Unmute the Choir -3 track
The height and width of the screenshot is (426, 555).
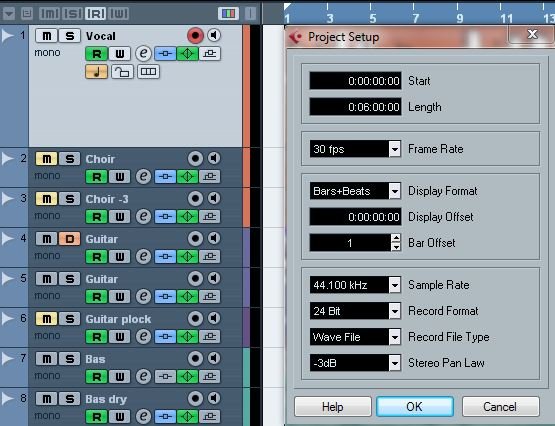coord(46,199)
